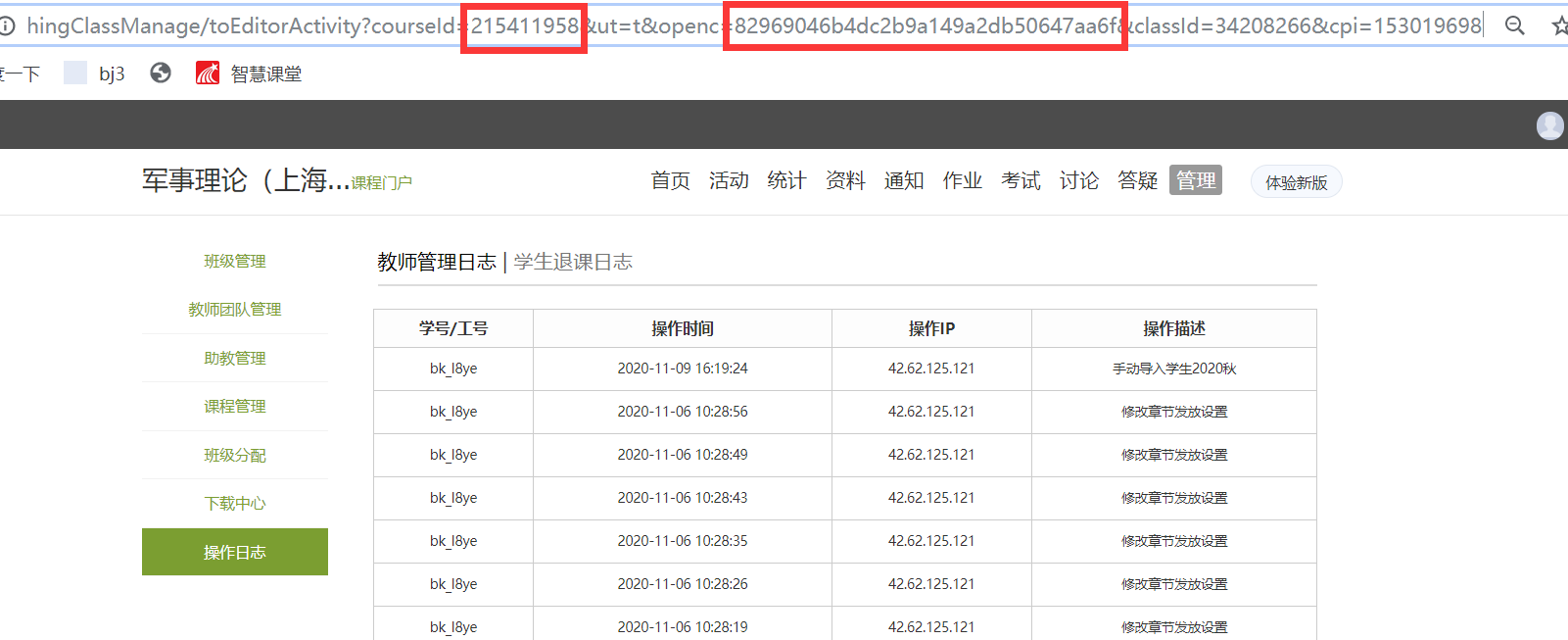Select timestamp 2020-11-06 10:28:49
This screenshot has height=640, width=1568.
(x=683, y=455)
